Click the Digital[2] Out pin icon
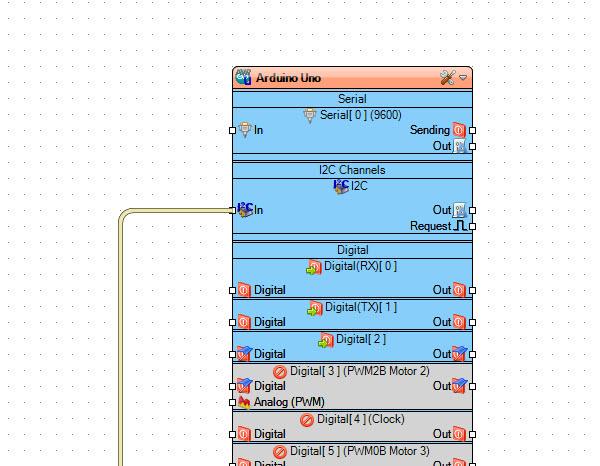The height and width of the screenshot is (466, 600). (460, 354)
